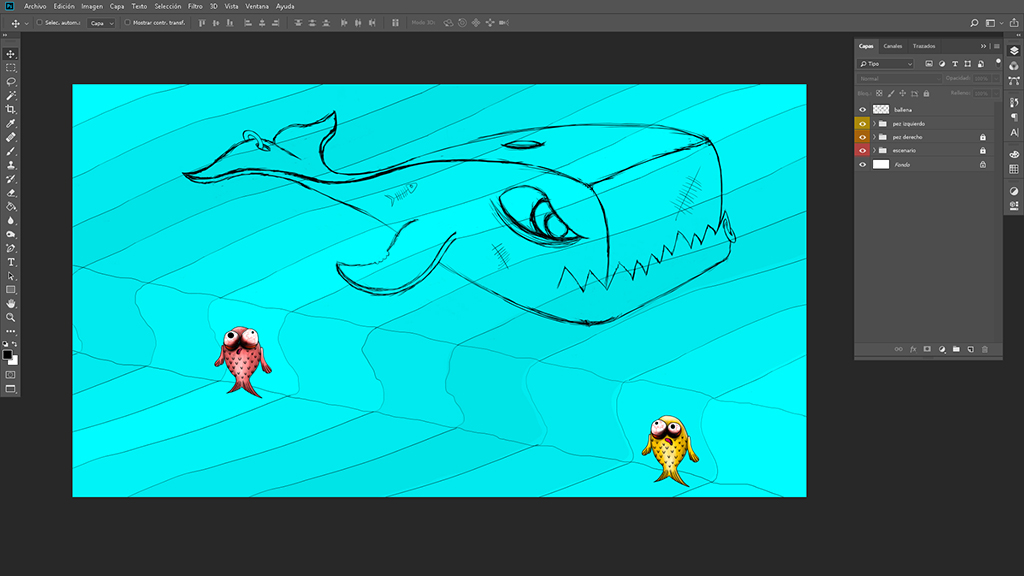The height and width of the screenshot is (576, 1024).
Task: Pick the Eyedropper tool
Action: tap(11, 123)
